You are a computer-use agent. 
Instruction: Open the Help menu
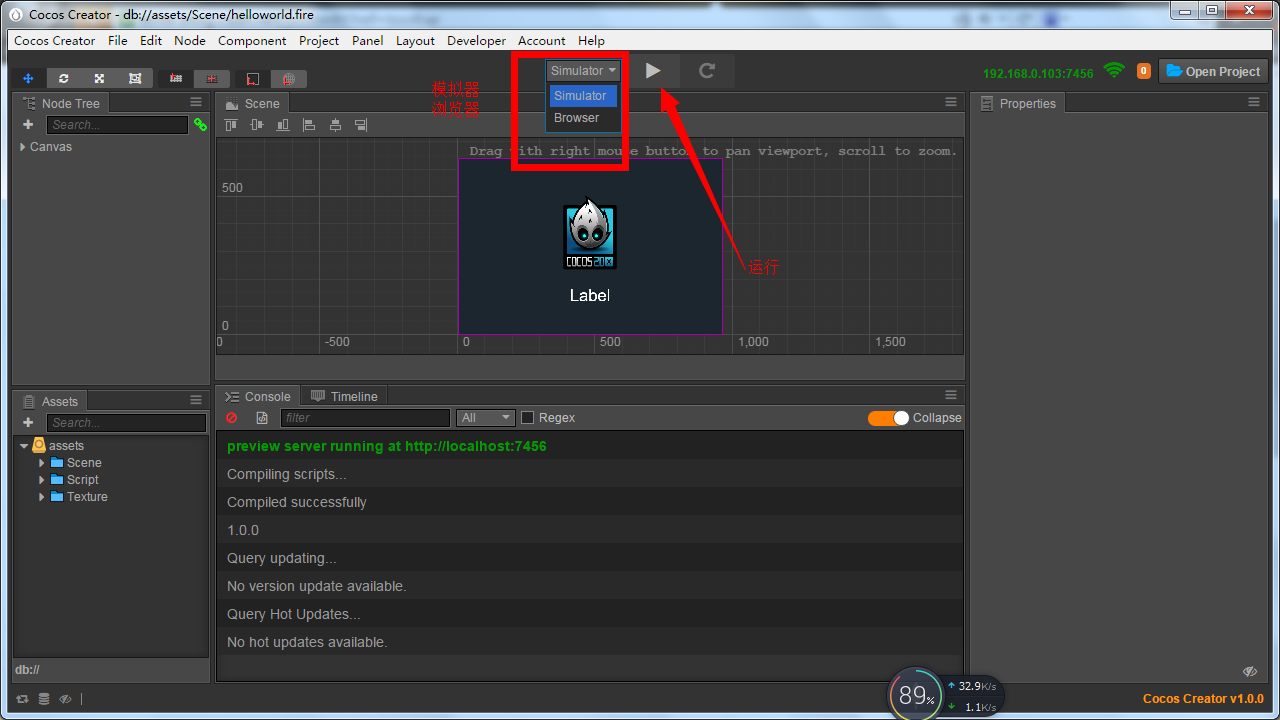[591, 41]
